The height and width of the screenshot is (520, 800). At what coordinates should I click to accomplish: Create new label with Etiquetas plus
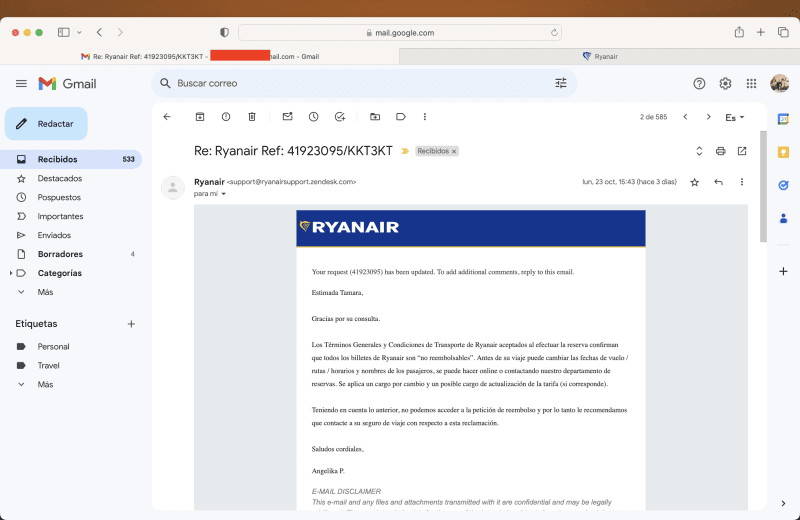coord(131,324)
